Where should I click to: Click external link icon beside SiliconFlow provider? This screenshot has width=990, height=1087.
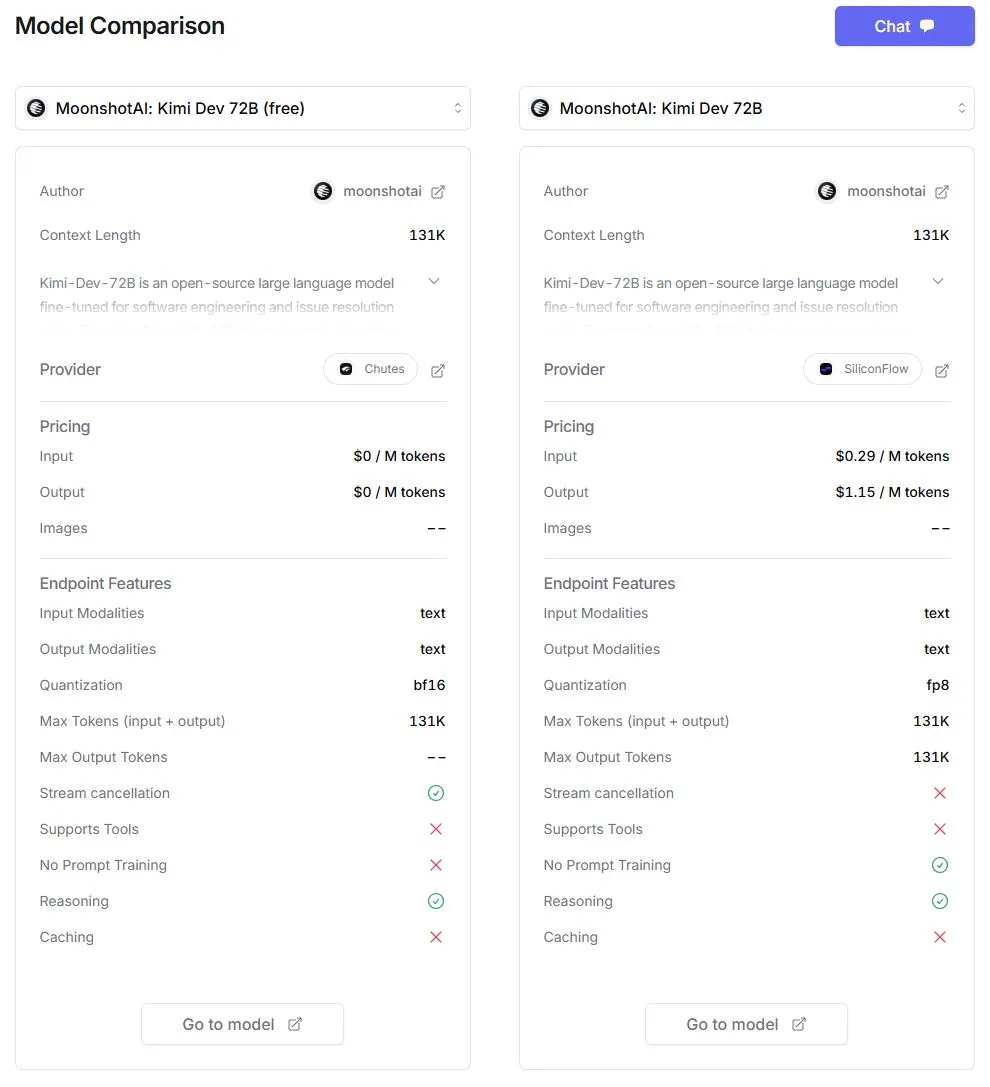(x=942, y=371)
